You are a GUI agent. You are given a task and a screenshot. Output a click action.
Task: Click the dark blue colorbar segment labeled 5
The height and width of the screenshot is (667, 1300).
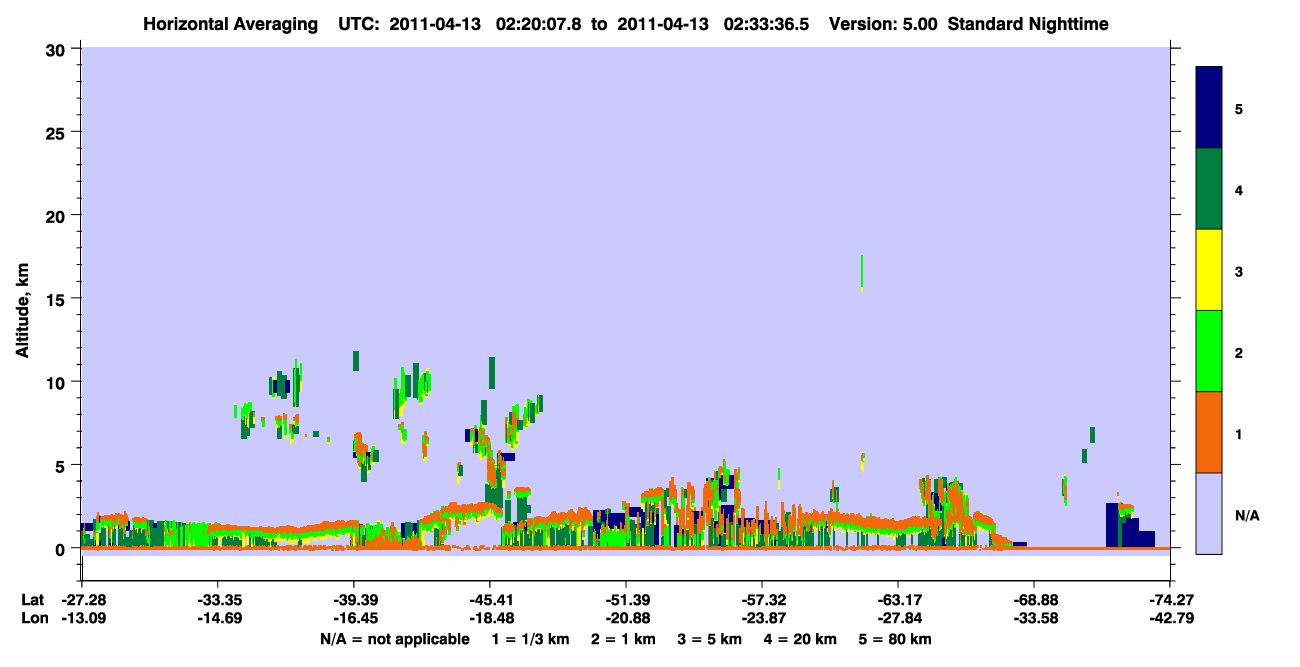(x=1209, y=107)
